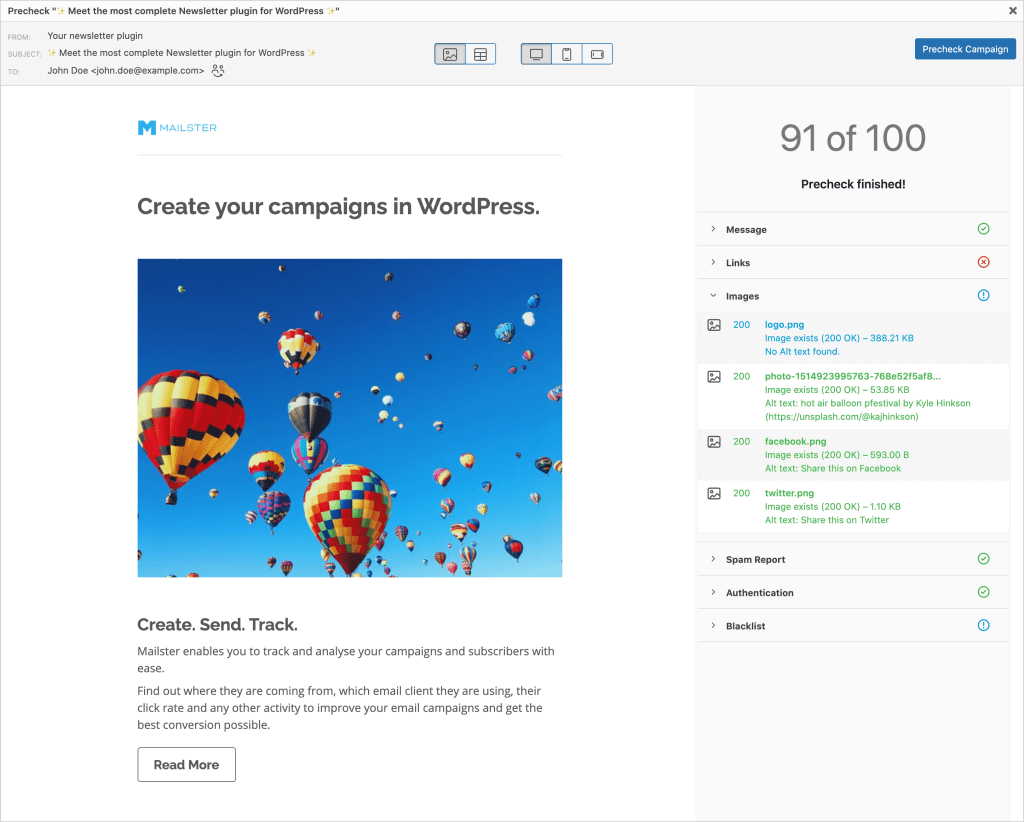Click the image icon next to twitter.png

[714, 493]
